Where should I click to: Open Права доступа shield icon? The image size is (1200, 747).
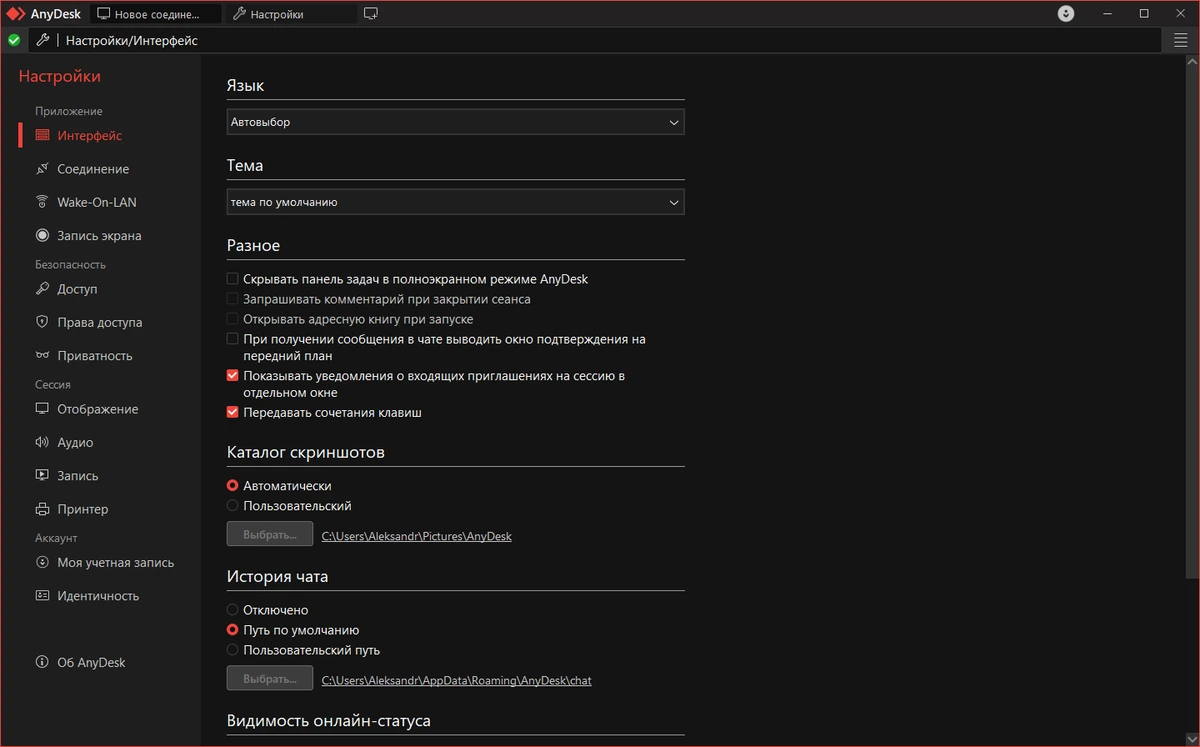(x=42, y=322)
